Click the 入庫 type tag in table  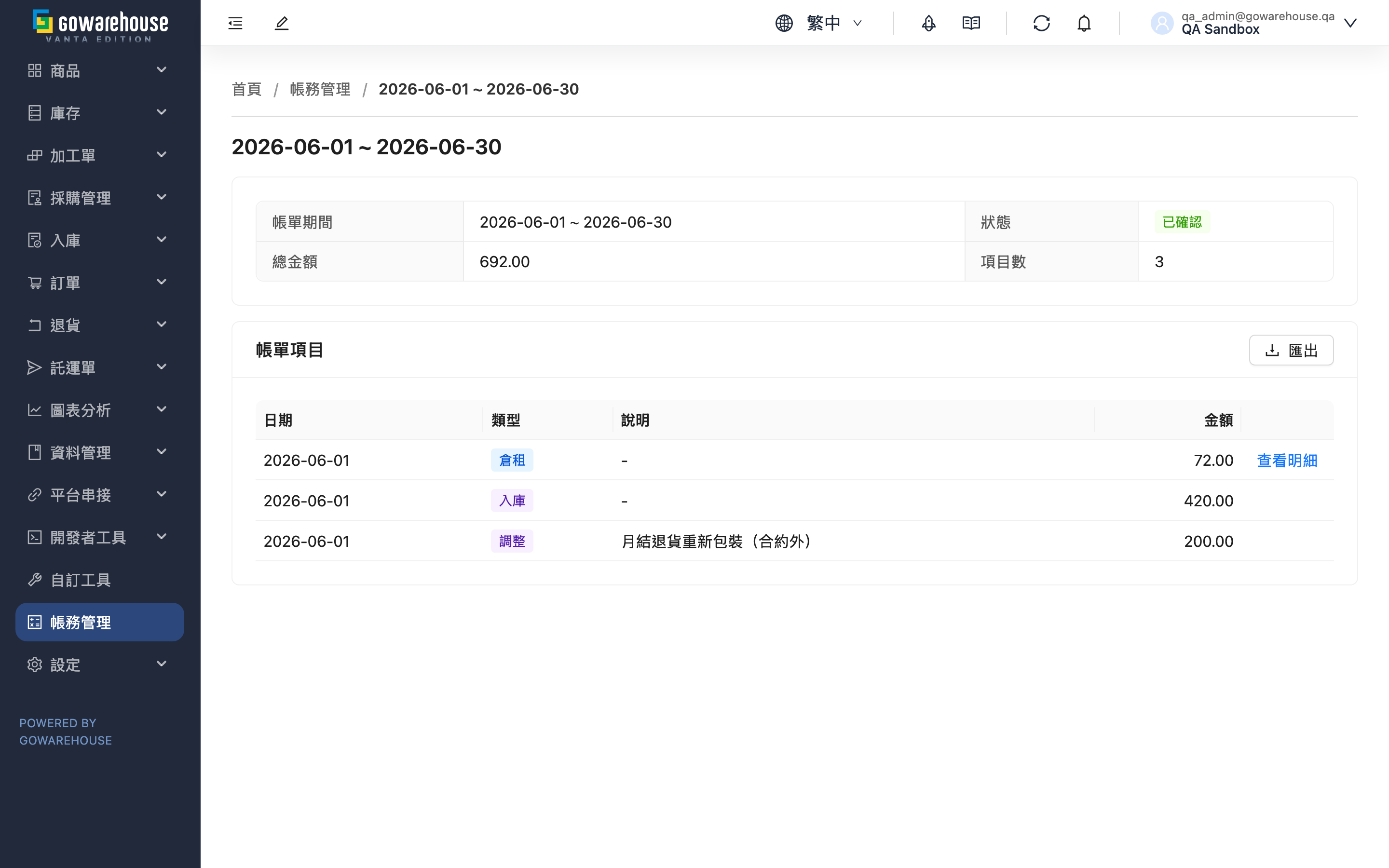point(512,501)
